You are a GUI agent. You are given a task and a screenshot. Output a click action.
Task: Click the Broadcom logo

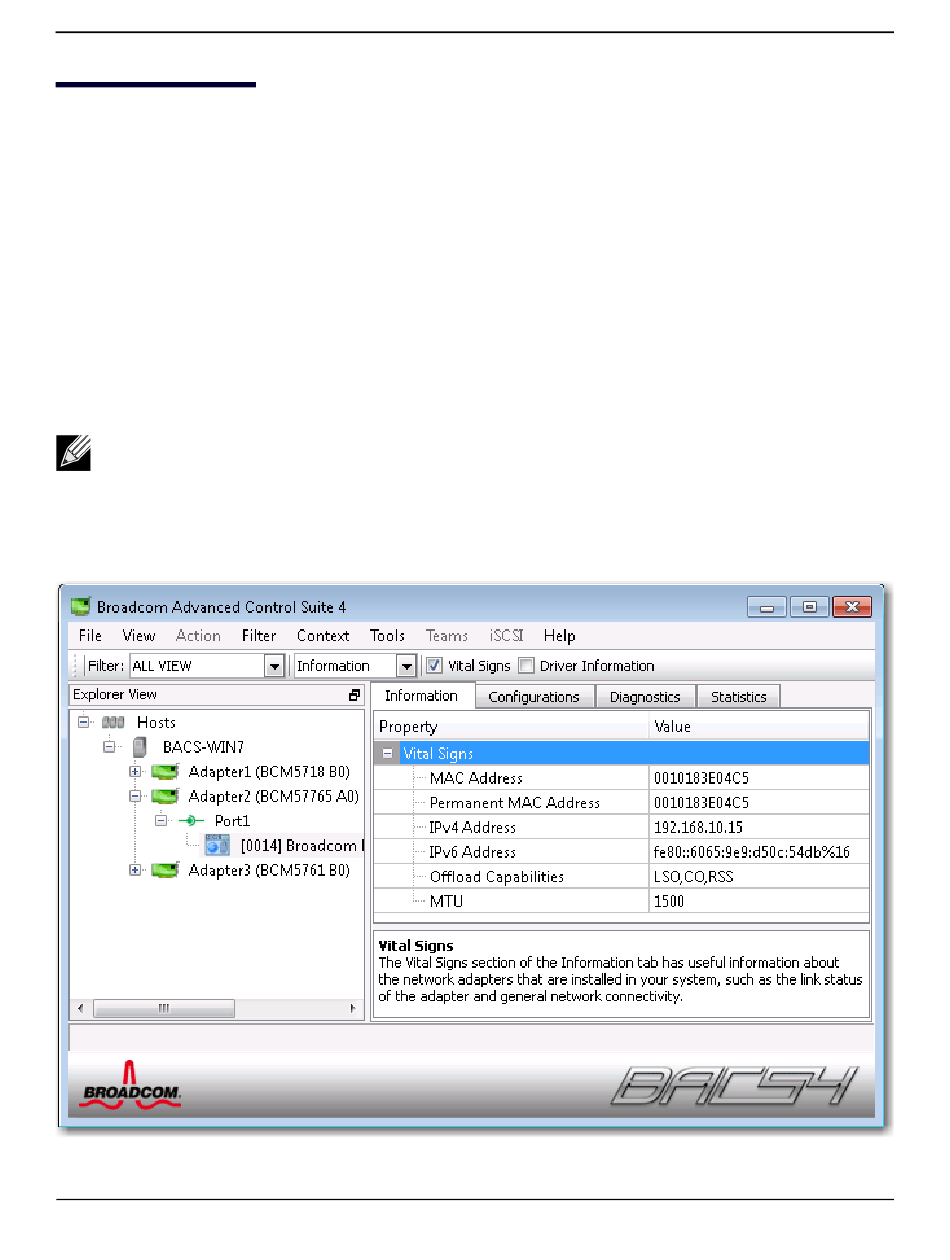click(x=131, y=1083)
